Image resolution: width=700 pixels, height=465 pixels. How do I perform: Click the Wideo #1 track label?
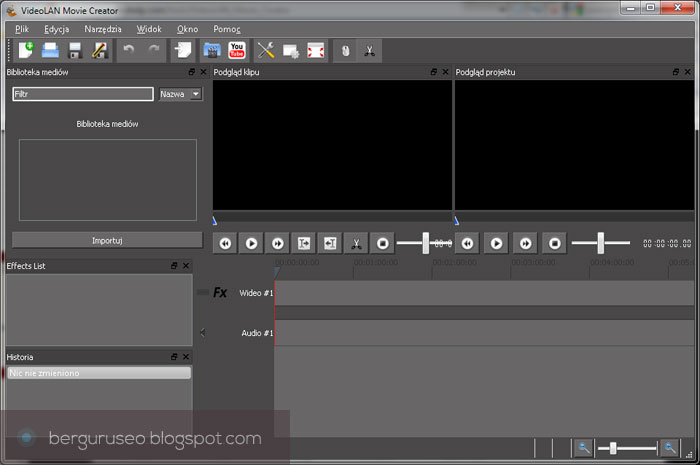[256, 293]
